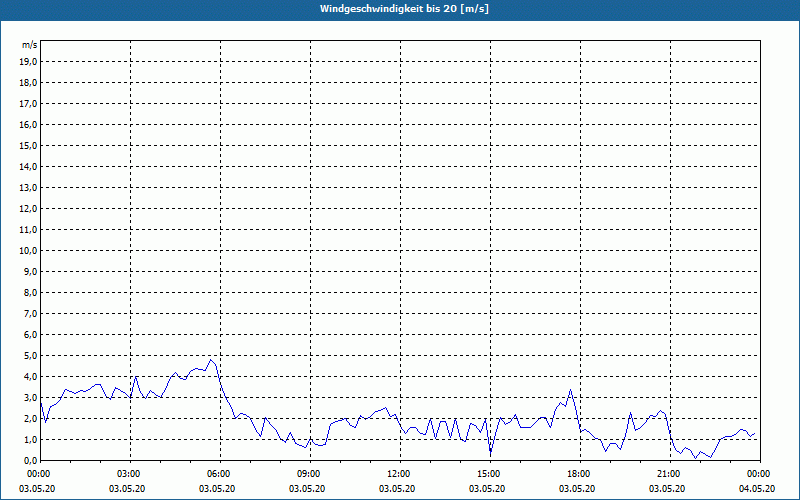Click the "m/s" unit label on the y-axis
Screen dimensions: 800x500
[30, 45]
